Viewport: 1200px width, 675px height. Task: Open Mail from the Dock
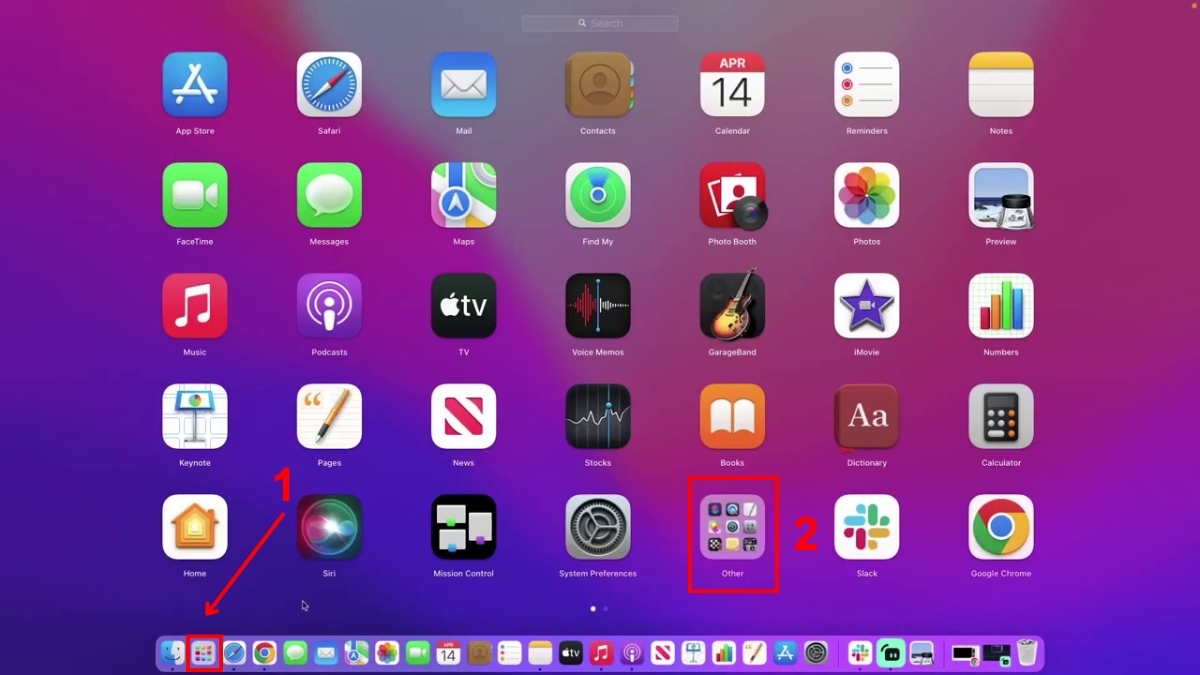(x=326, y=653)
